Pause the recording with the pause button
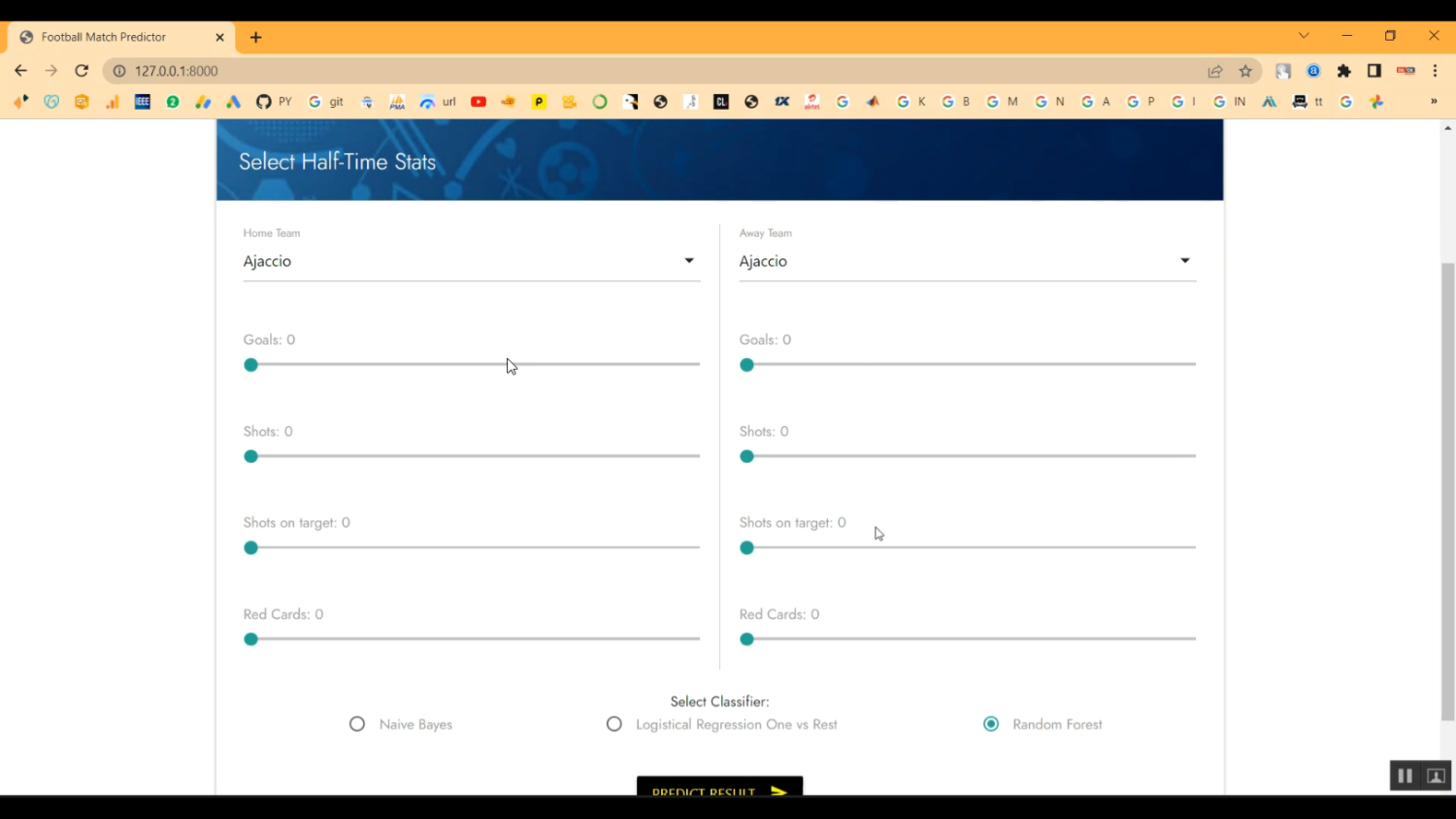This screenshot has width=1456, height=819. [1405, 775]
